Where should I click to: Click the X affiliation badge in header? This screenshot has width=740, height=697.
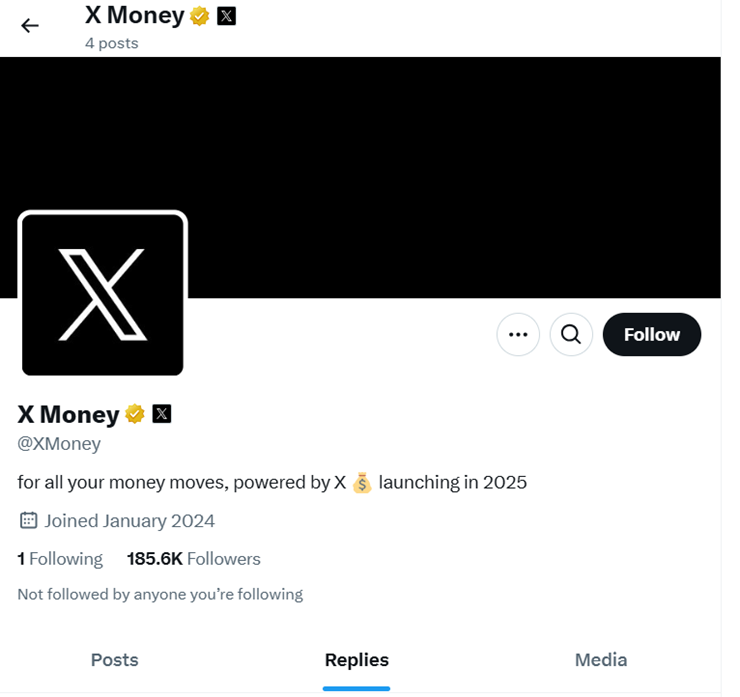click(227, 16)
